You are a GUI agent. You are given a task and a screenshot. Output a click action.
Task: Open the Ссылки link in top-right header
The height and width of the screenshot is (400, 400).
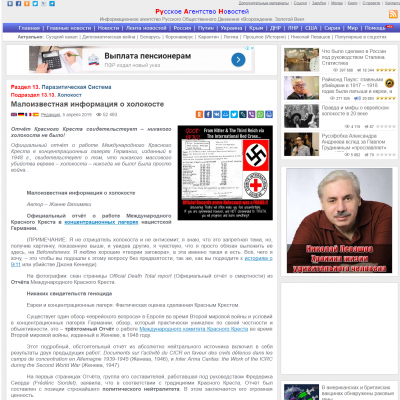pos(300,3)
